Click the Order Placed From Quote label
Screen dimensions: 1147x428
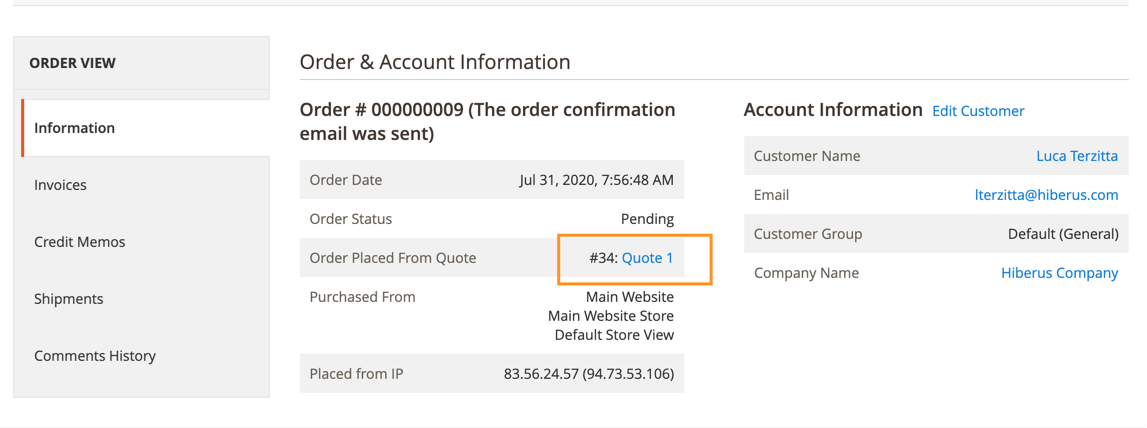click(393, 258)
